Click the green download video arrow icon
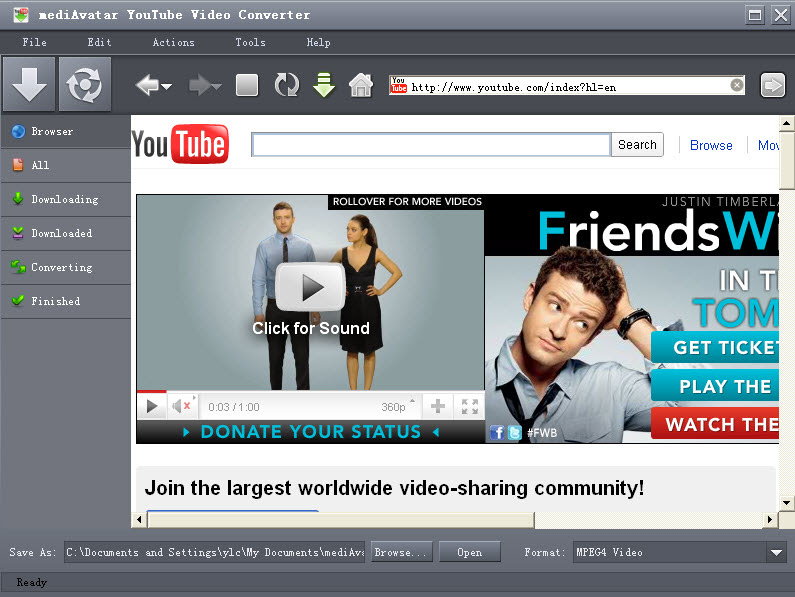This screenshot has width=795, height=597. (x=323, y=86)
